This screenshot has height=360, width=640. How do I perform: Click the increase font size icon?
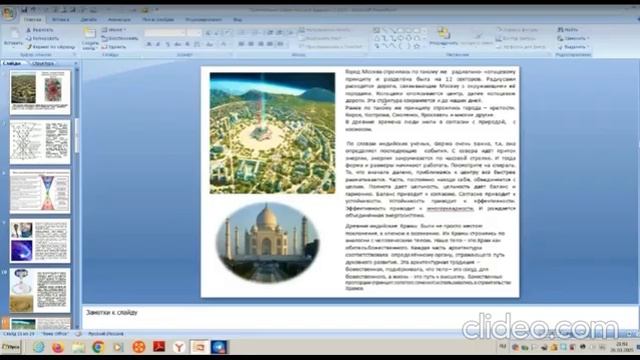tap(208, 33)
